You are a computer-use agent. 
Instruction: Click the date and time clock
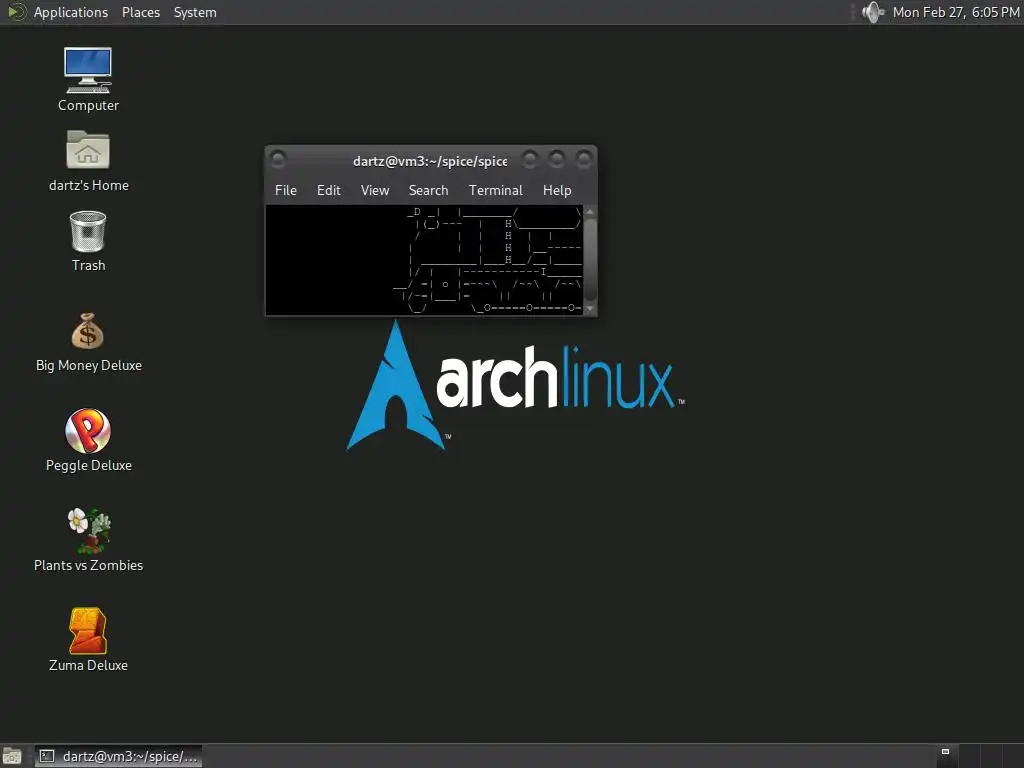[x=955, y=12]
